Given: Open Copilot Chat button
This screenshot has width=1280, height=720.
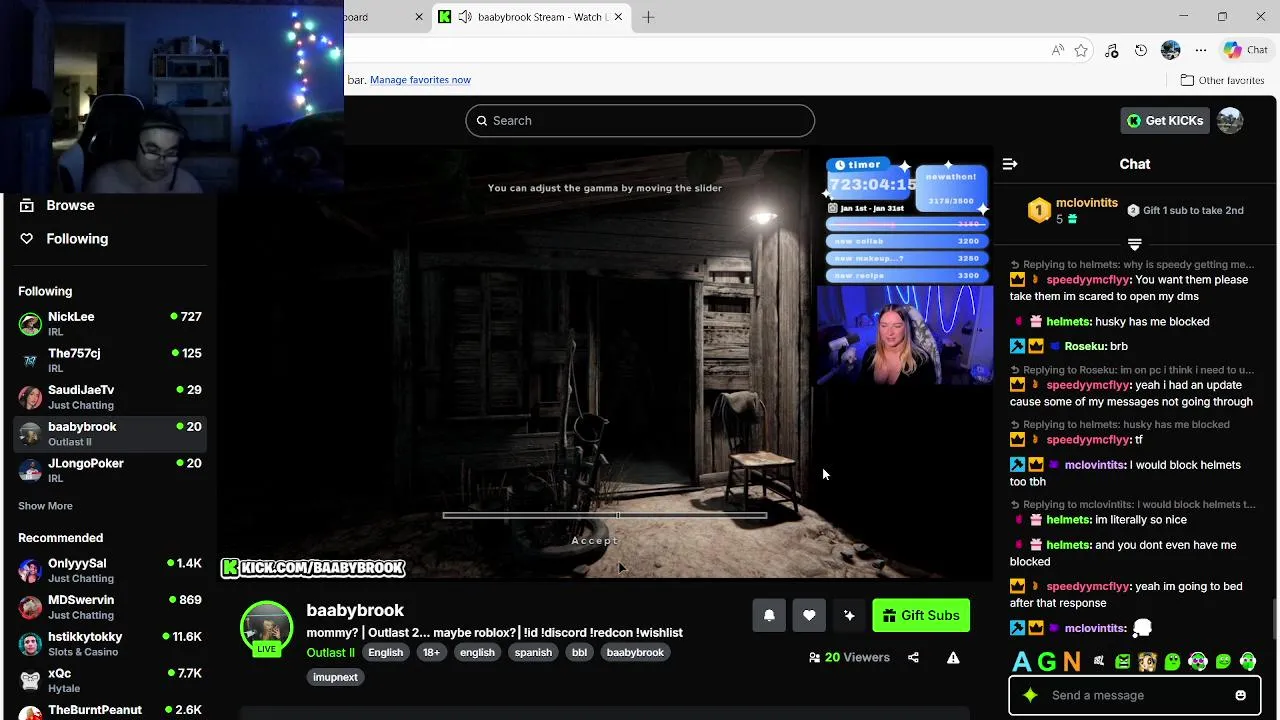Looking at the screenshot, I should click(x=1246, y=50).
